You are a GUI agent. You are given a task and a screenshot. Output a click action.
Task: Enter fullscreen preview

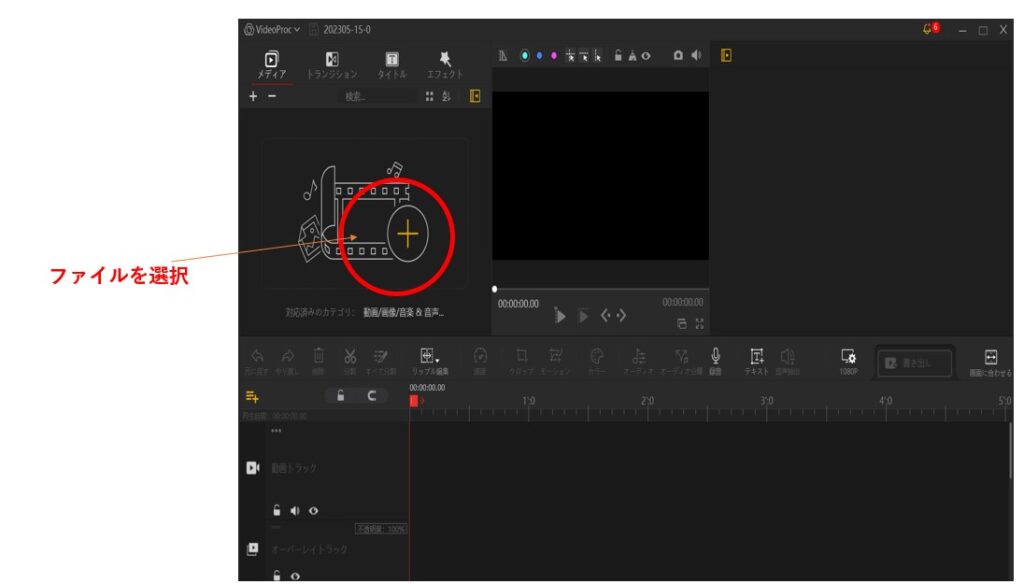coord(699,323)
